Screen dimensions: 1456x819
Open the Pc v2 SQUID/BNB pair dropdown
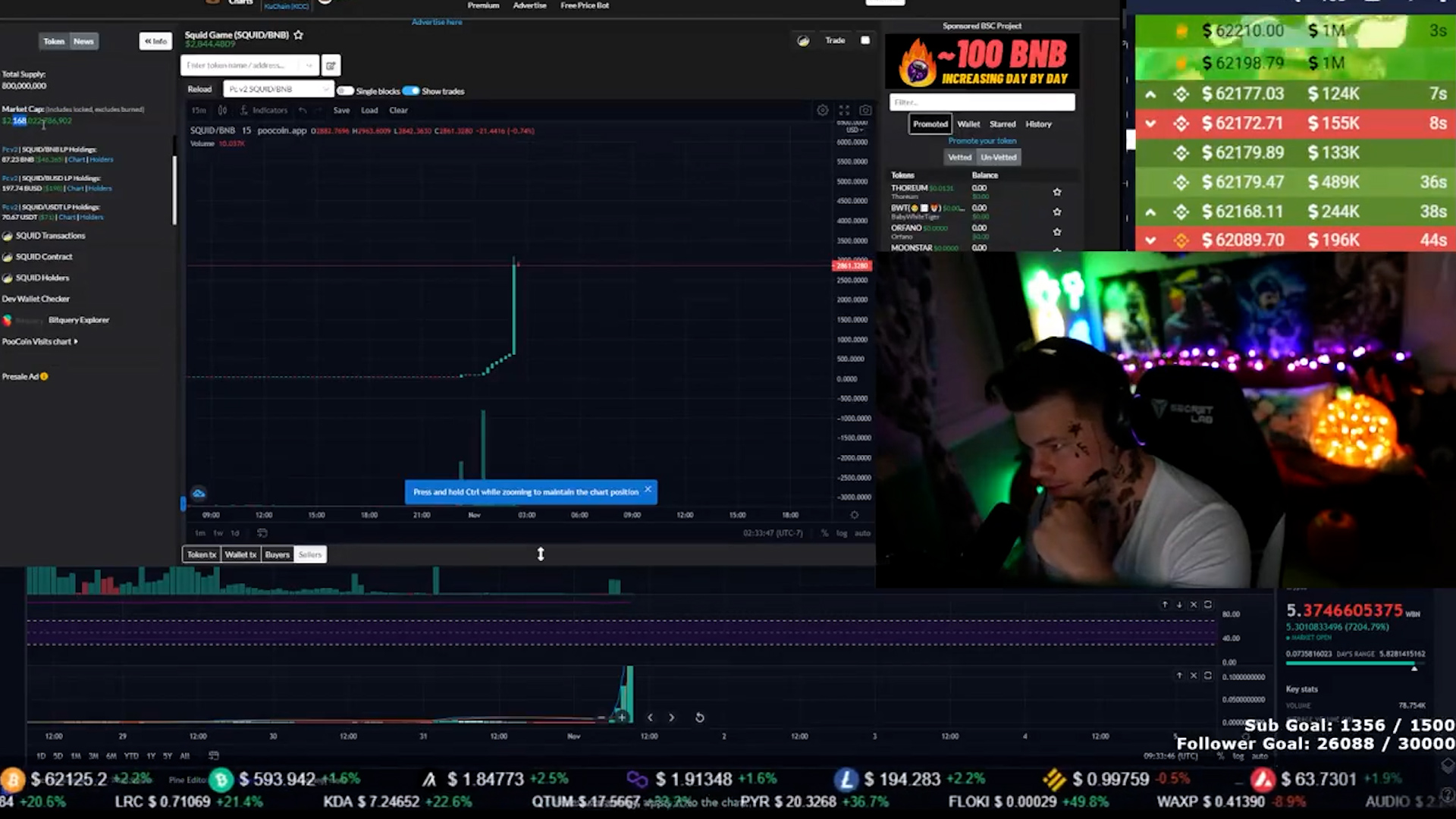tap(278, 89)
